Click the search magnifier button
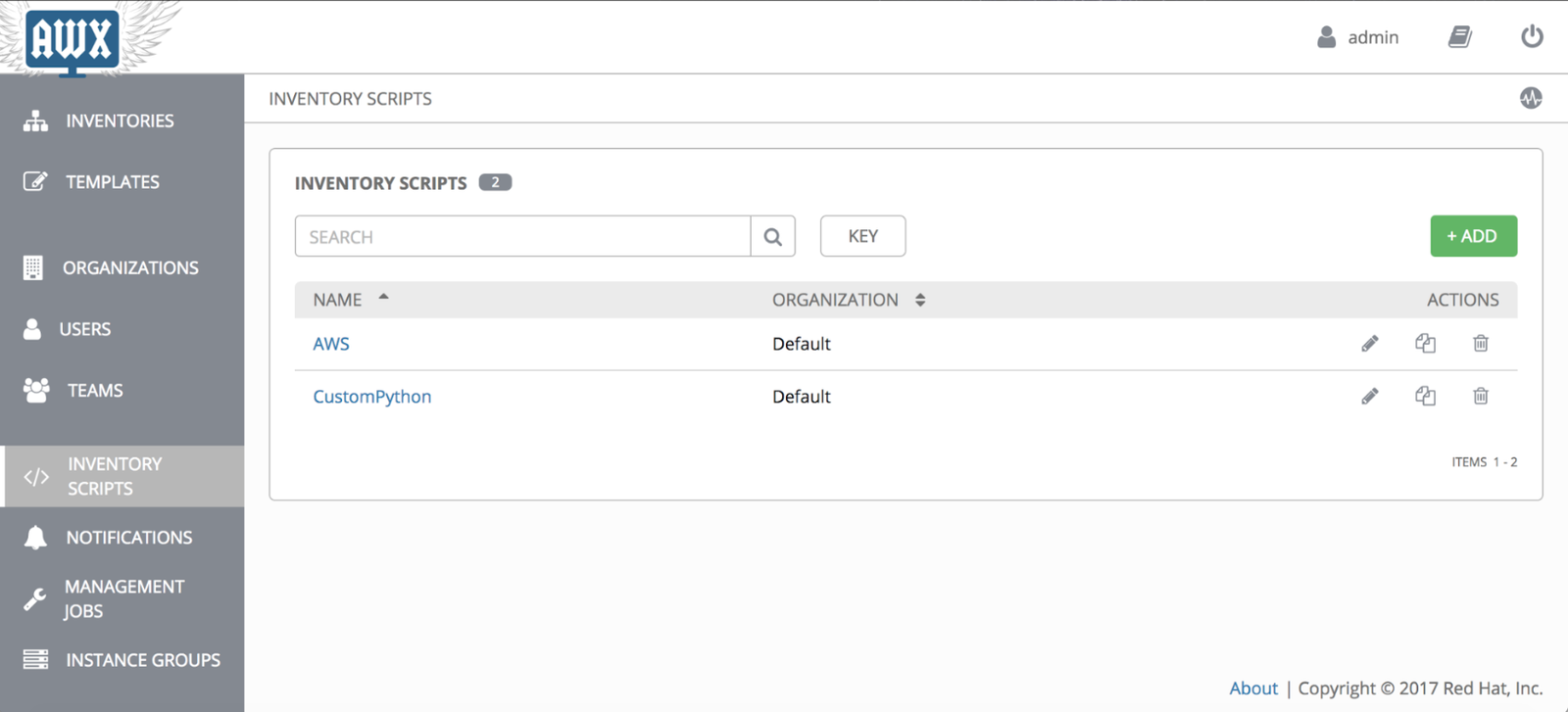 point(773,236)
